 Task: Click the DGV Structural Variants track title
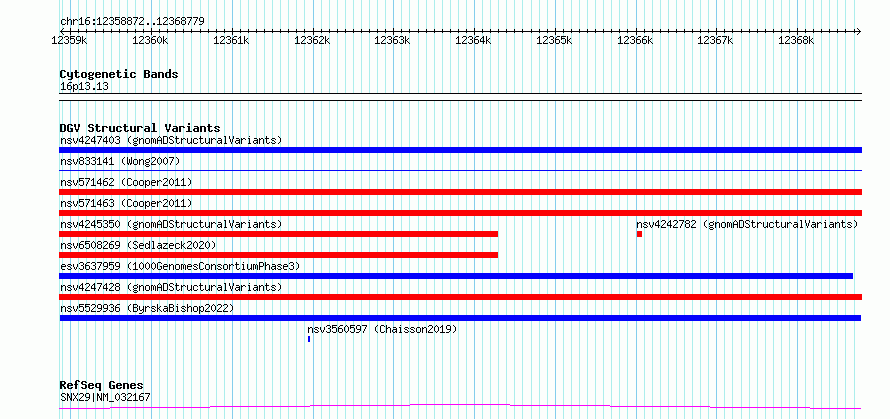[140, 128]
